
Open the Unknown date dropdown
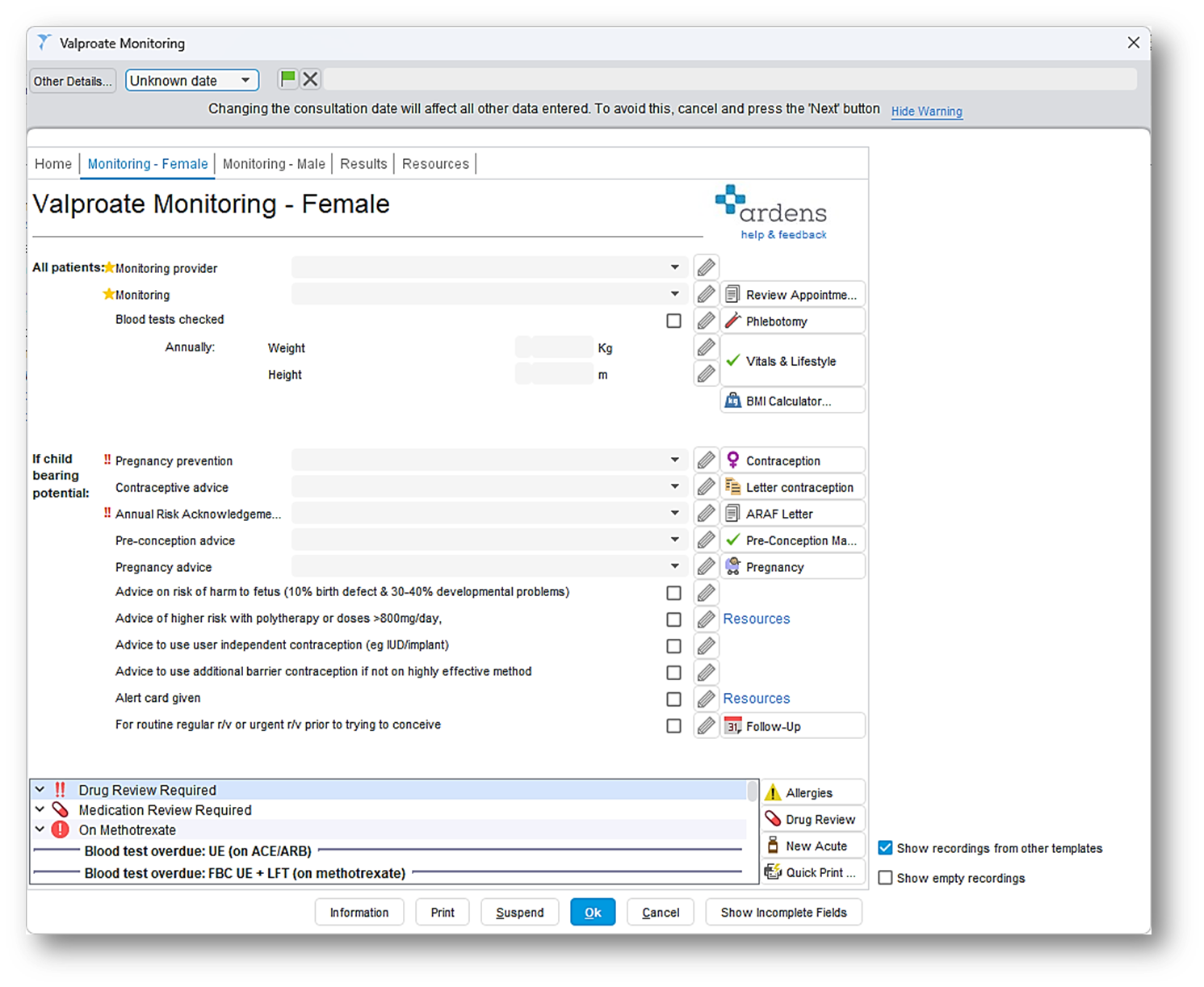[x=192, y=80]
